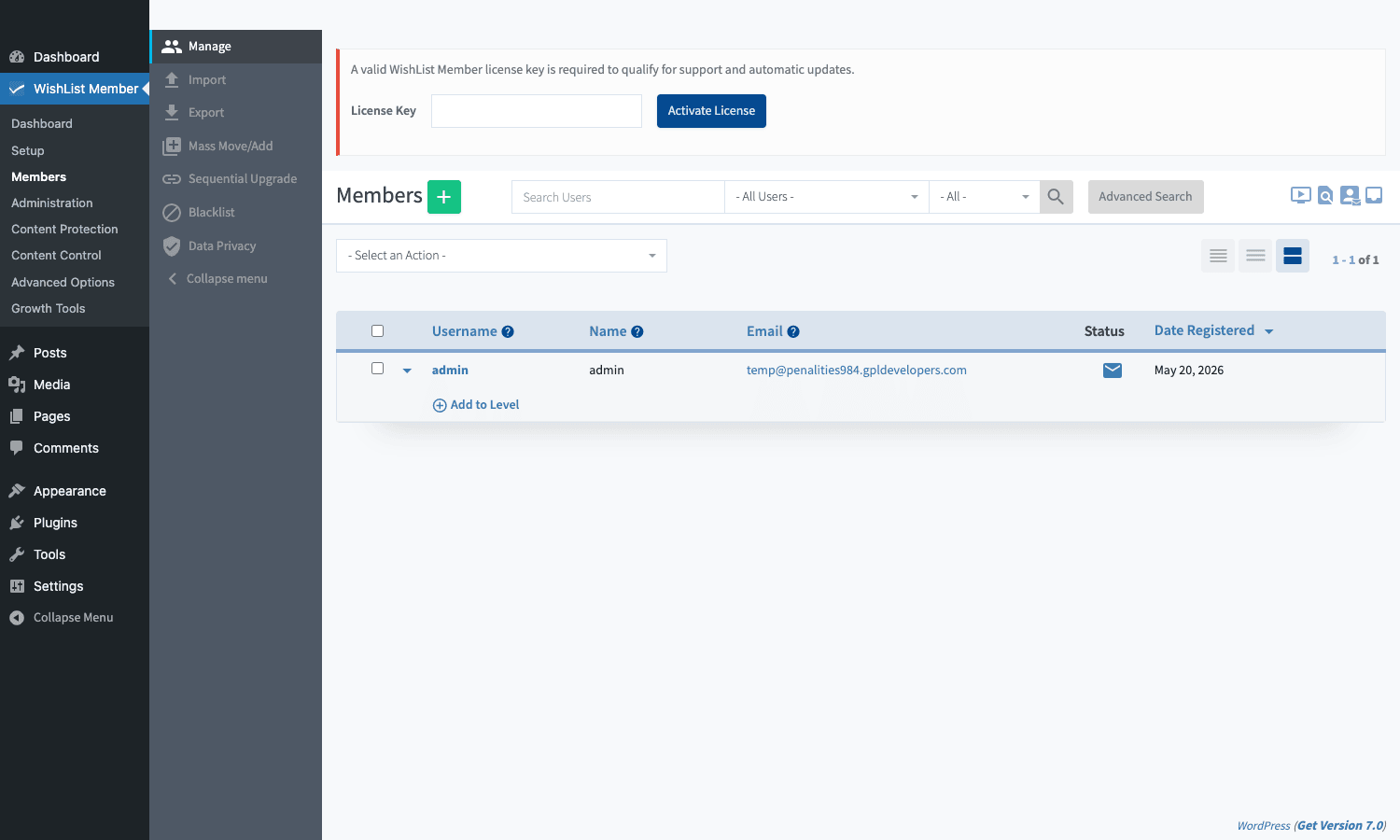Open Content Control submenu item

pyautogui.click(x=56, y=255)
